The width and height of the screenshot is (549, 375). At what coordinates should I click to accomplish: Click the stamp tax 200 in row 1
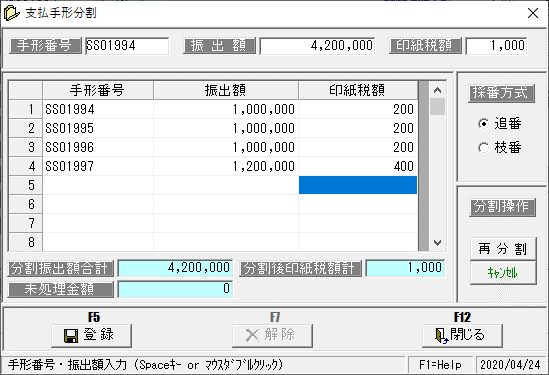click(358, 109)
